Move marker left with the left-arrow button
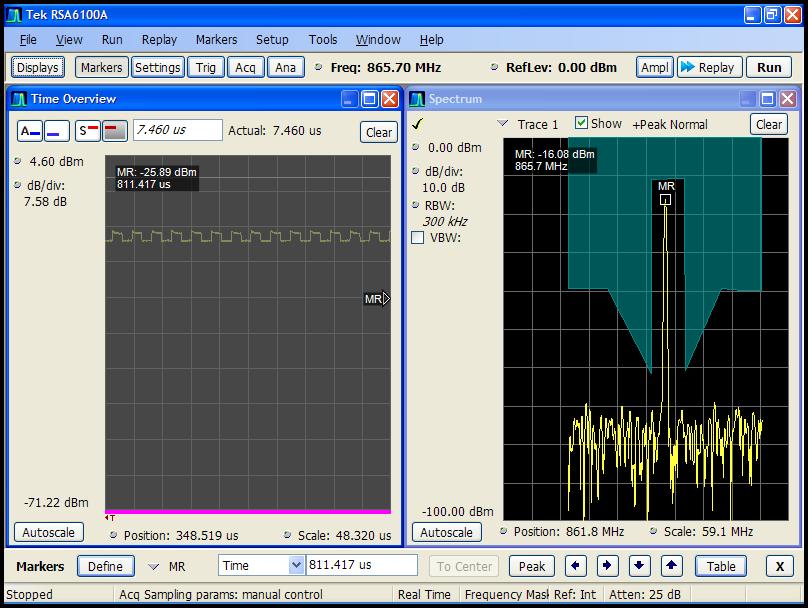The height and width of the screenshot is (608, 808). (575, 566)
